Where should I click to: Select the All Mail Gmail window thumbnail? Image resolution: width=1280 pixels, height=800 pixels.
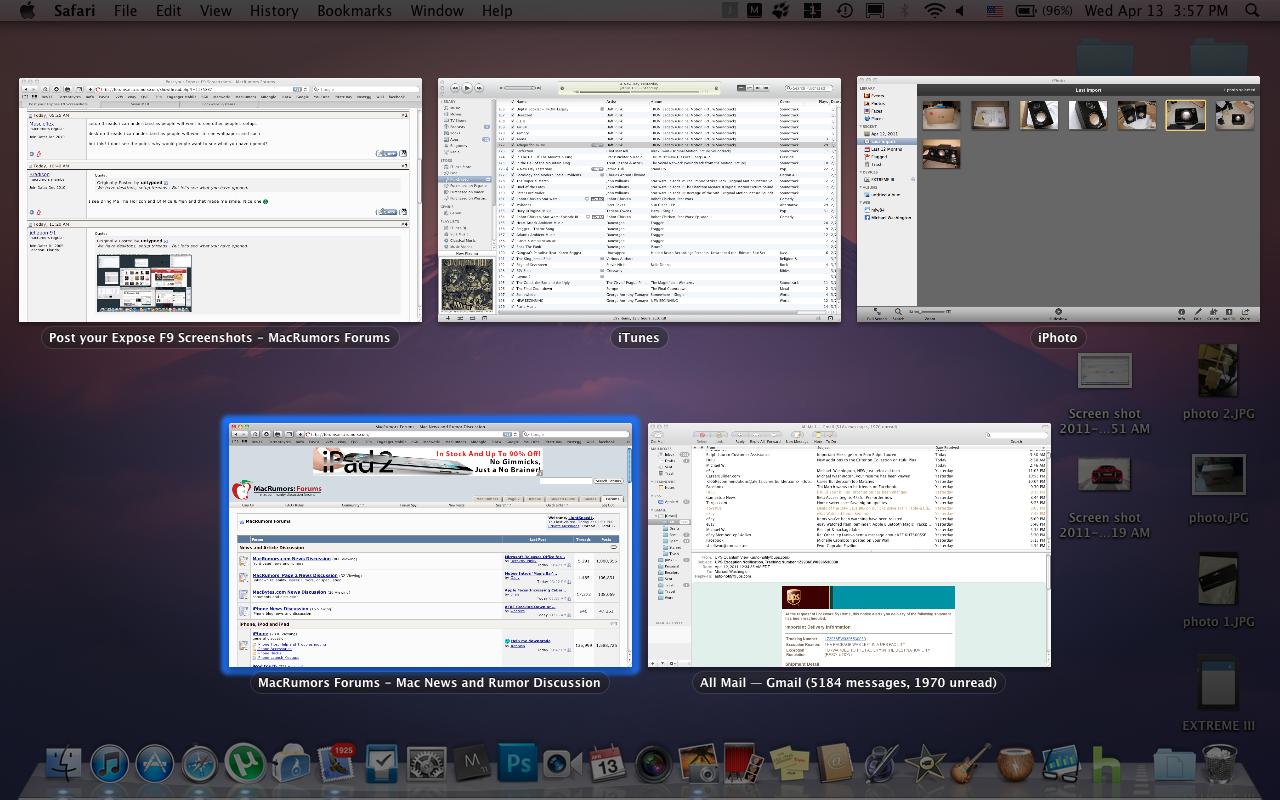849,545
